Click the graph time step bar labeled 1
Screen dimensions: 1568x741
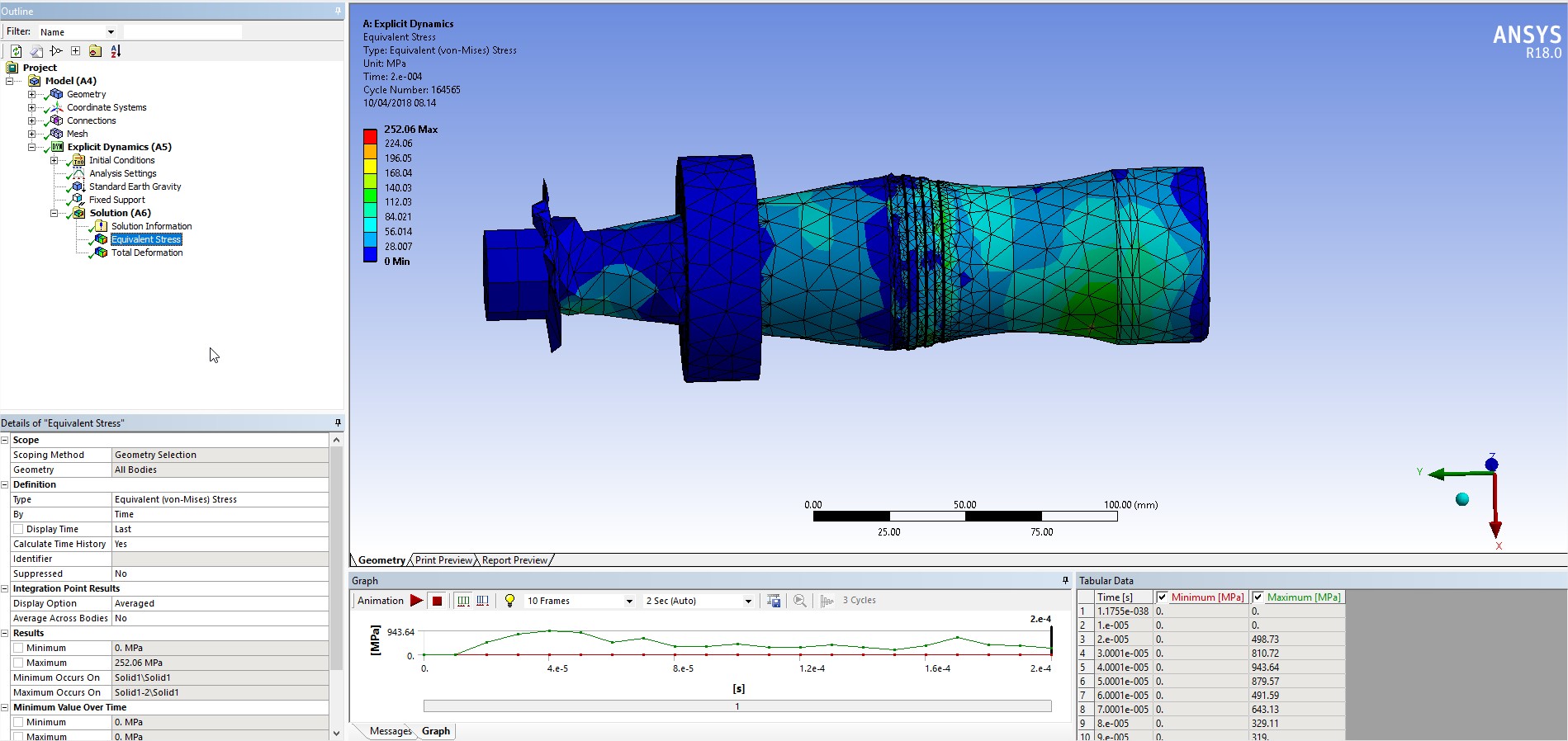coord(737,706)
